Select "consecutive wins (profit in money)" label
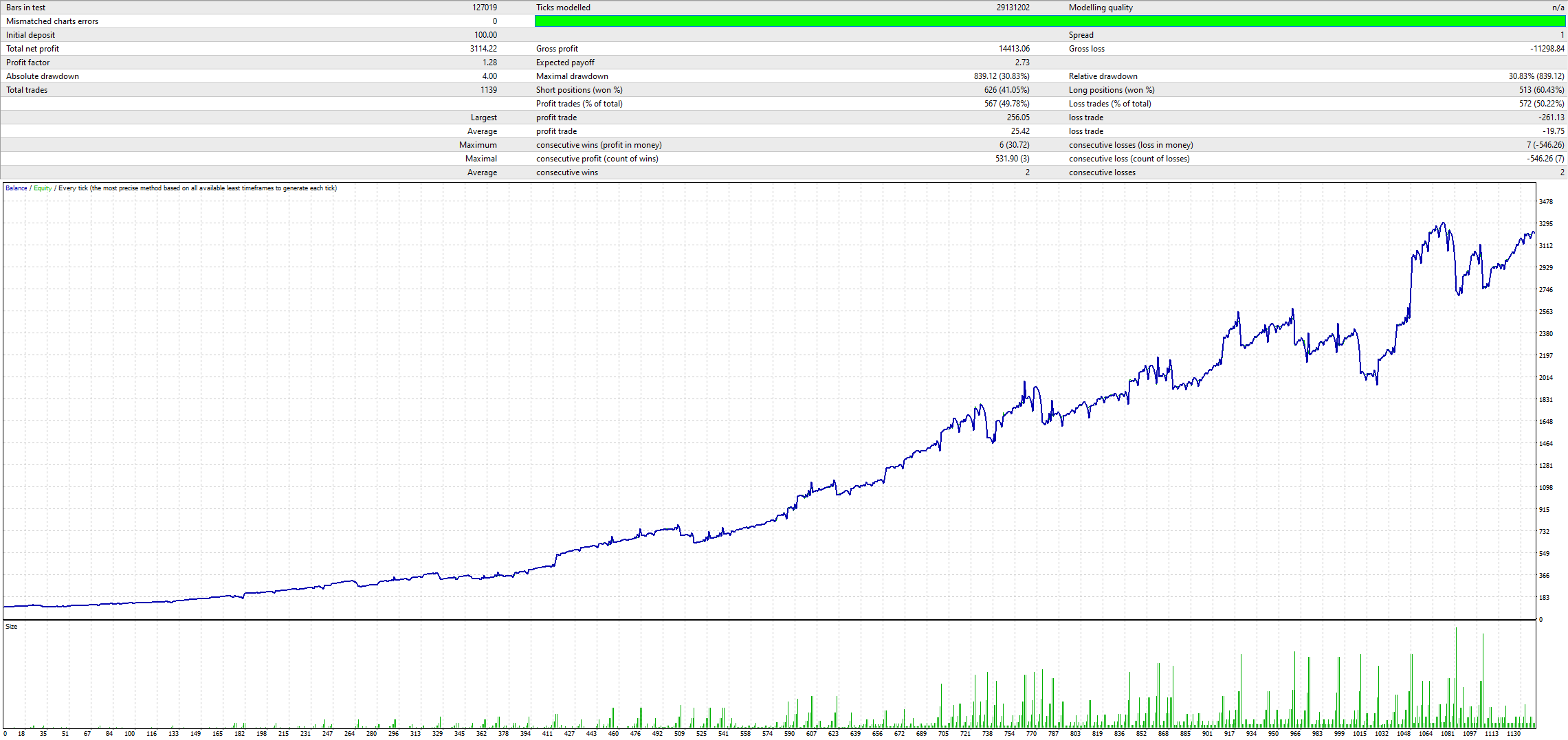 coord(599,145)
